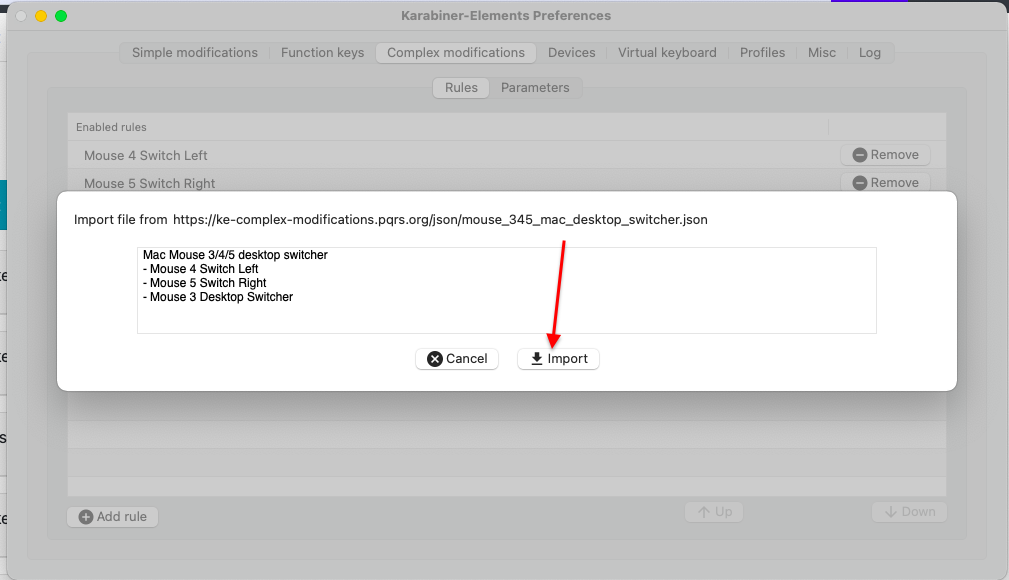
Task: Open the Log tab
Action: tap(869, 53)
